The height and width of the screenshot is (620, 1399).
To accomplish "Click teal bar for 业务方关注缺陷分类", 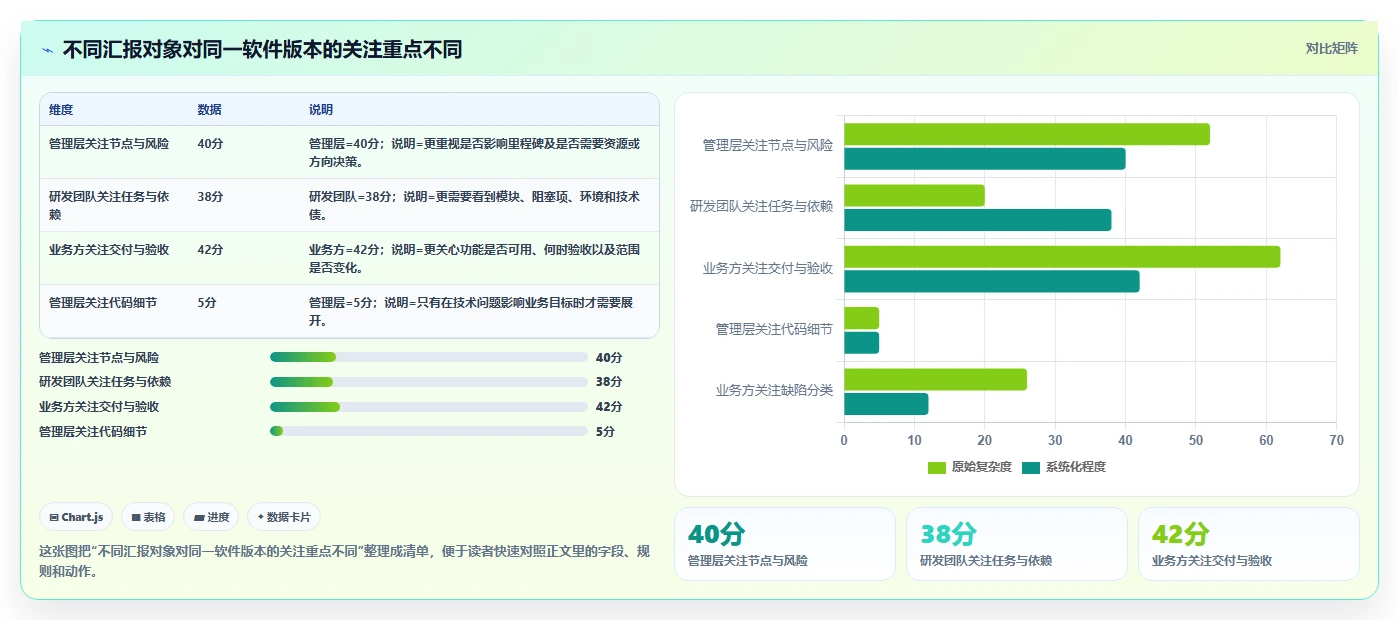I will (886, 404).
